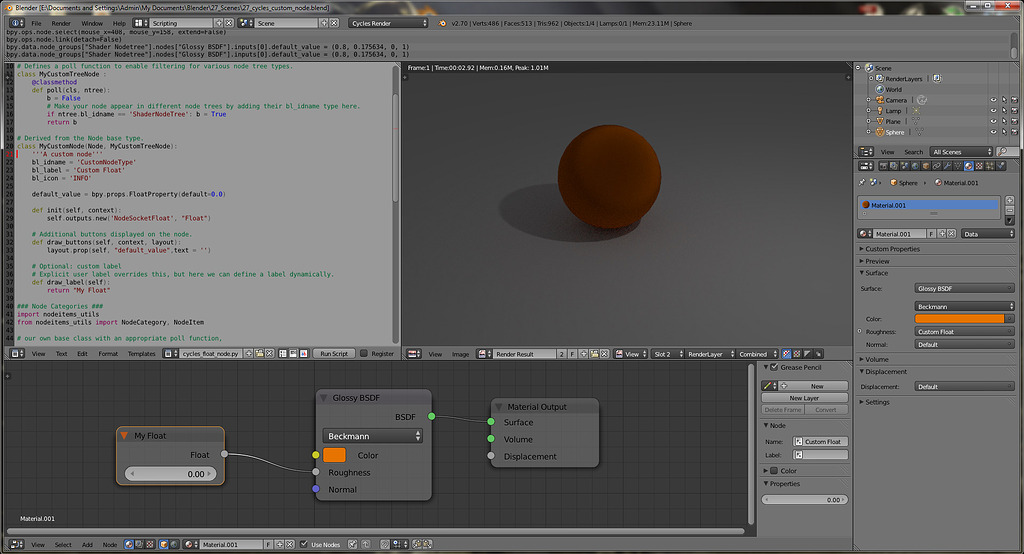
Task: Open the Material properties tab
Action: (x=968, y=166)
